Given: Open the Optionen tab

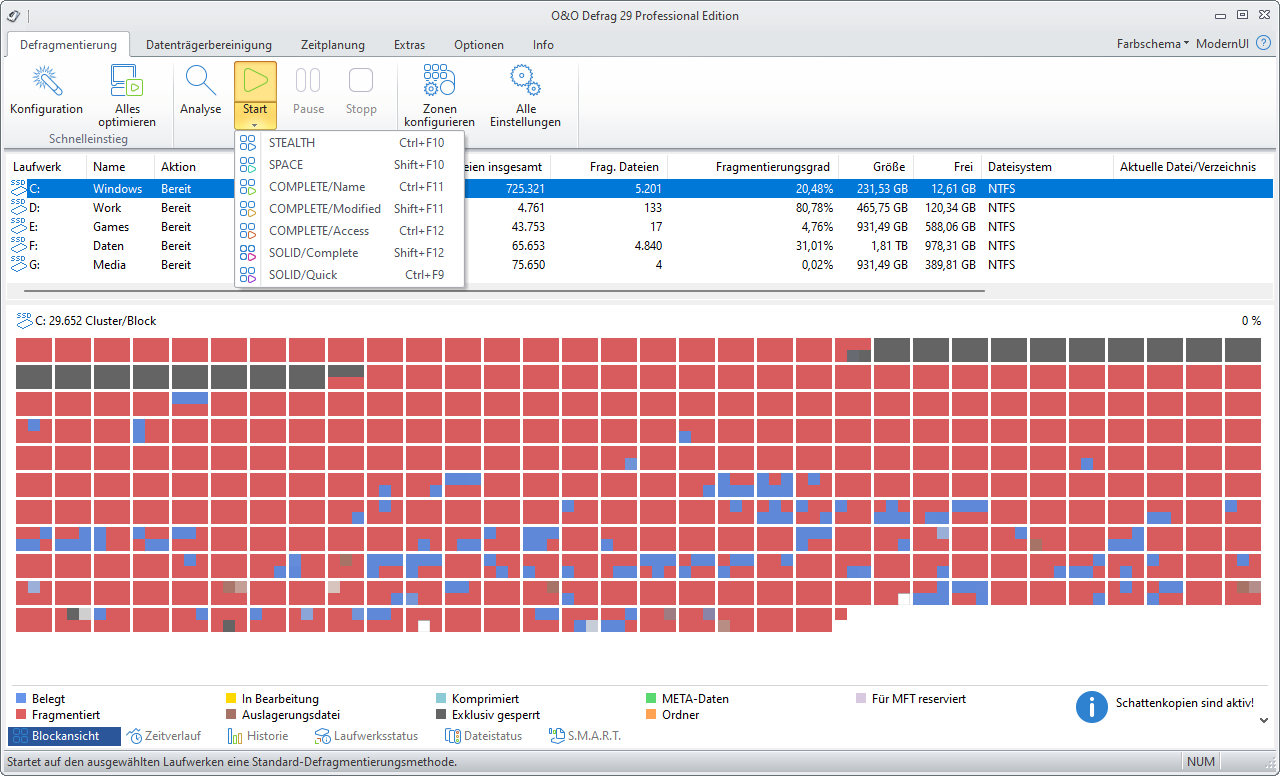Looking at the screenshot, I should [479, 44].
